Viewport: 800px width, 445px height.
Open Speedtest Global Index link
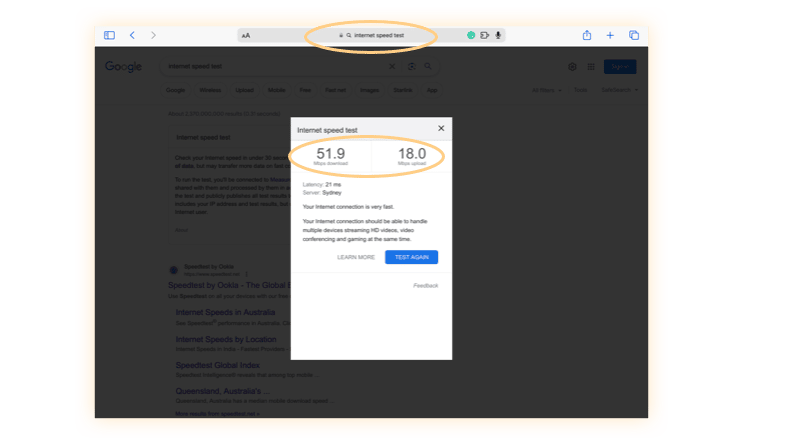tap(217, 365)
